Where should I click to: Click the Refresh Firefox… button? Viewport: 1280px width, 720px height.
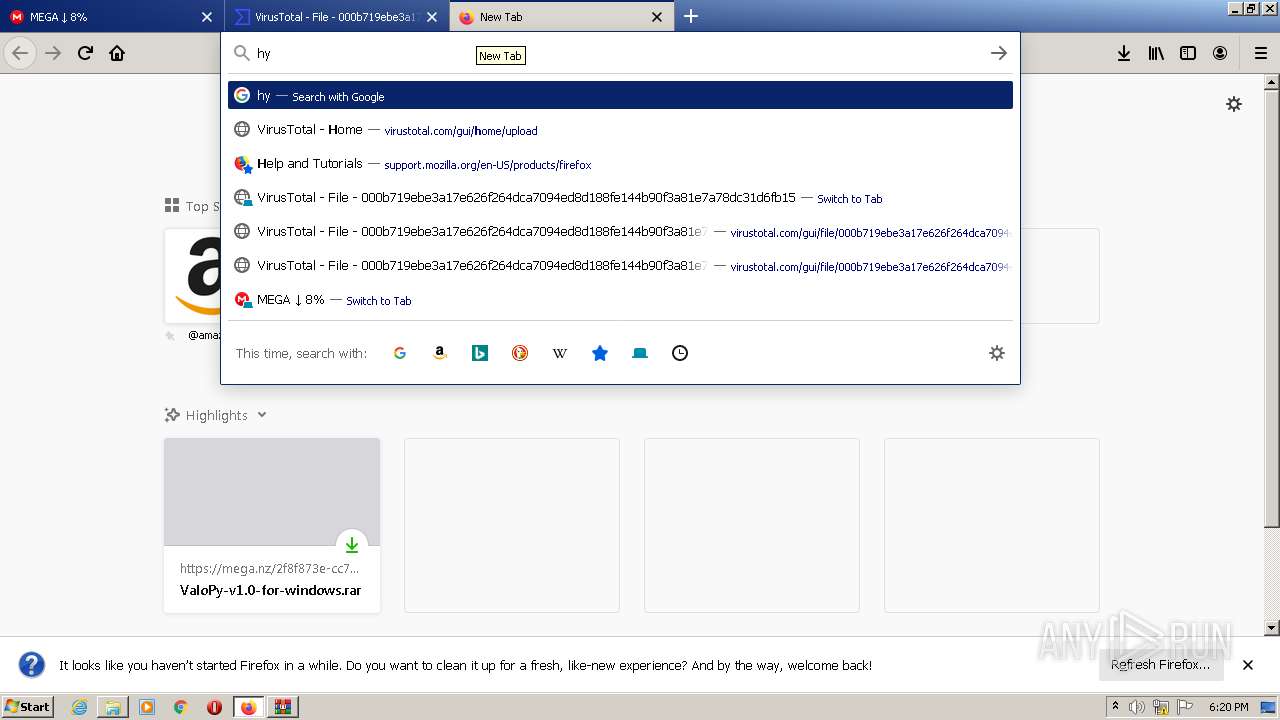(x=1160, y=665)
